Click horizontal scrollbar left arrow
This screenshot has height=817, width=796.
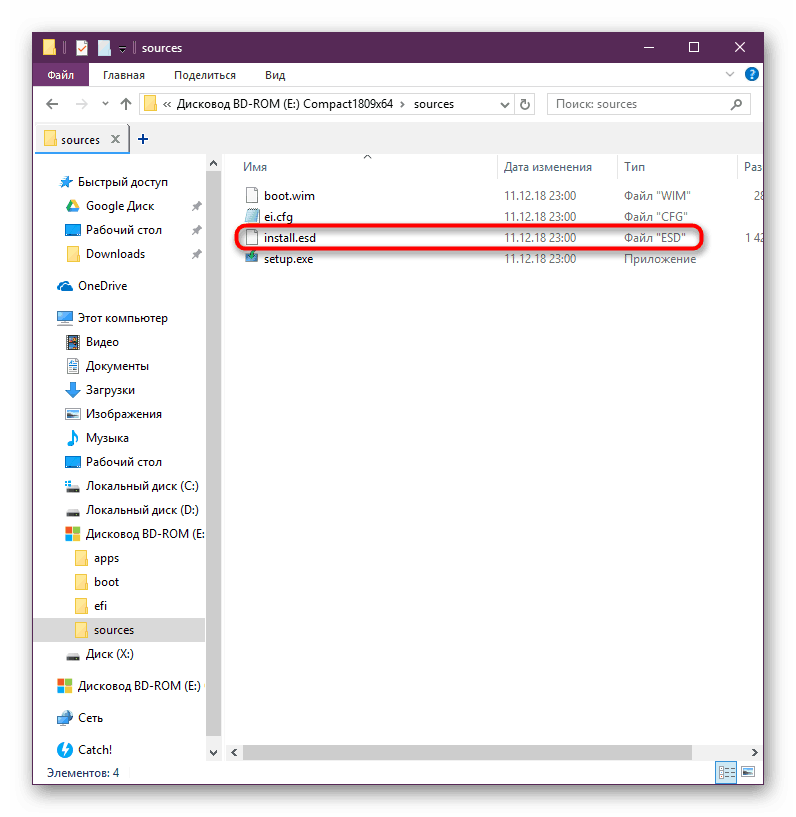[x=234, y=752]
